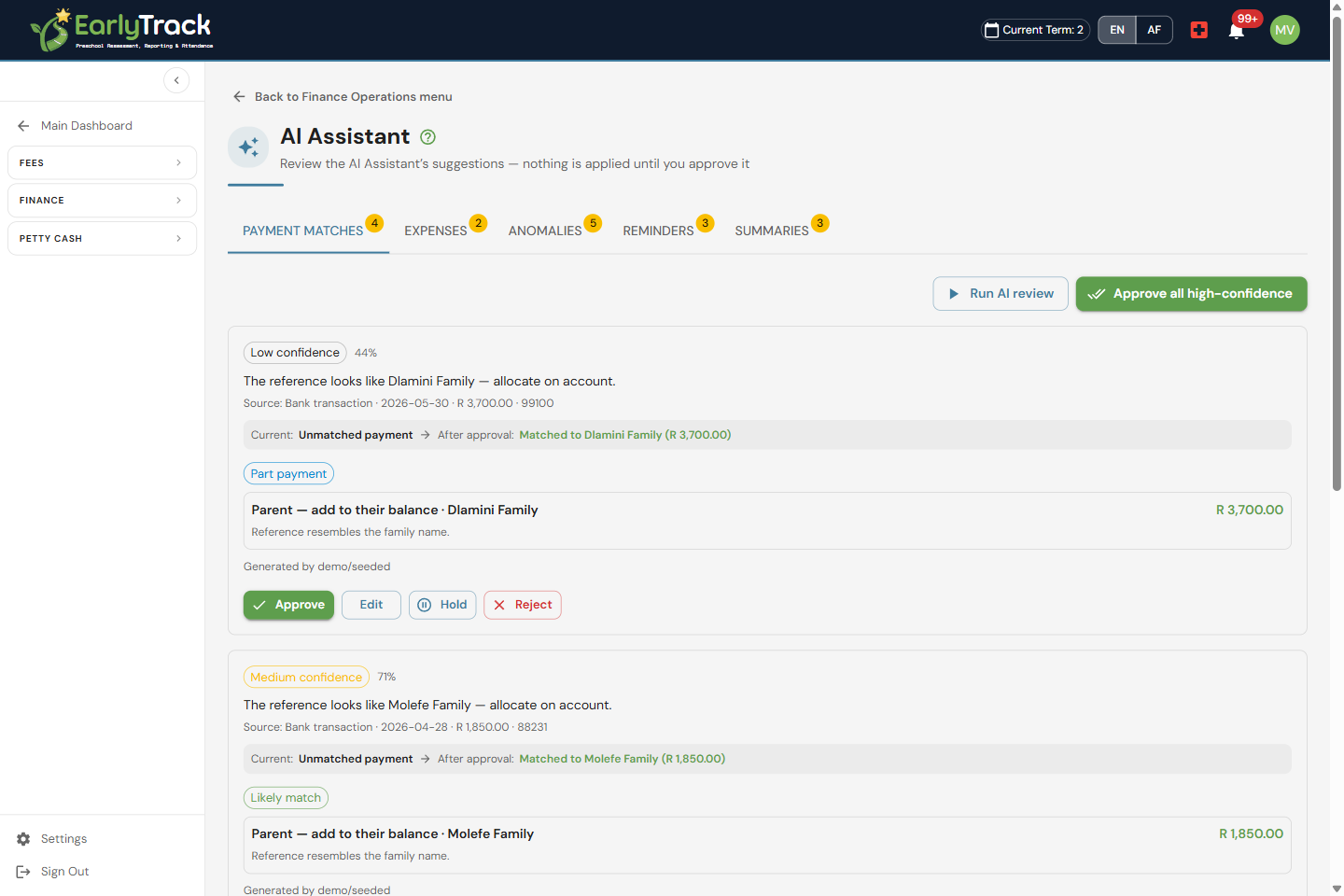This screenshot has height=896, width=1344.
Task: Click 'Parent — add to their balance · Dlamini Family' row
Action: point(767,521)
